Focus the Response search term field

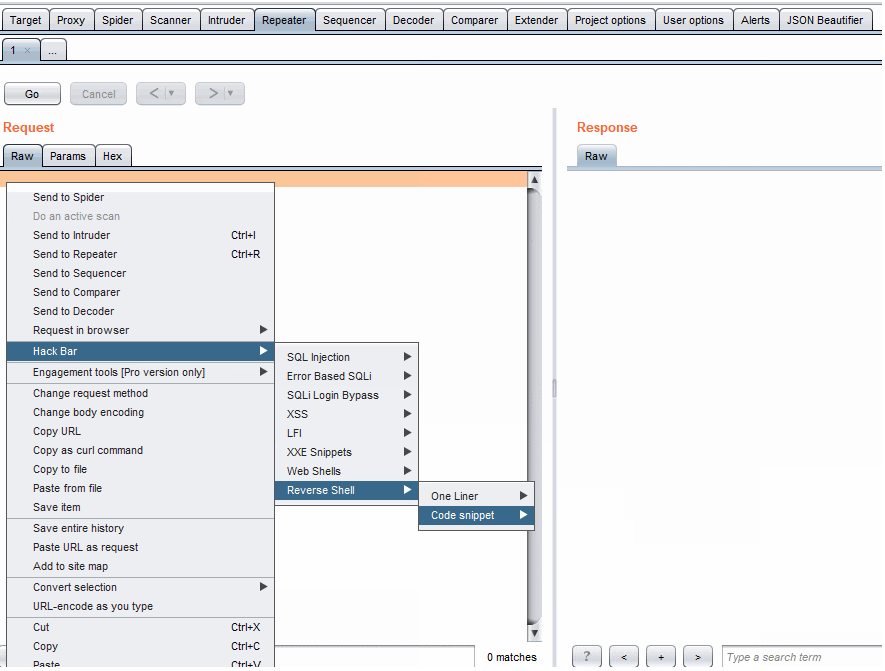801,657
